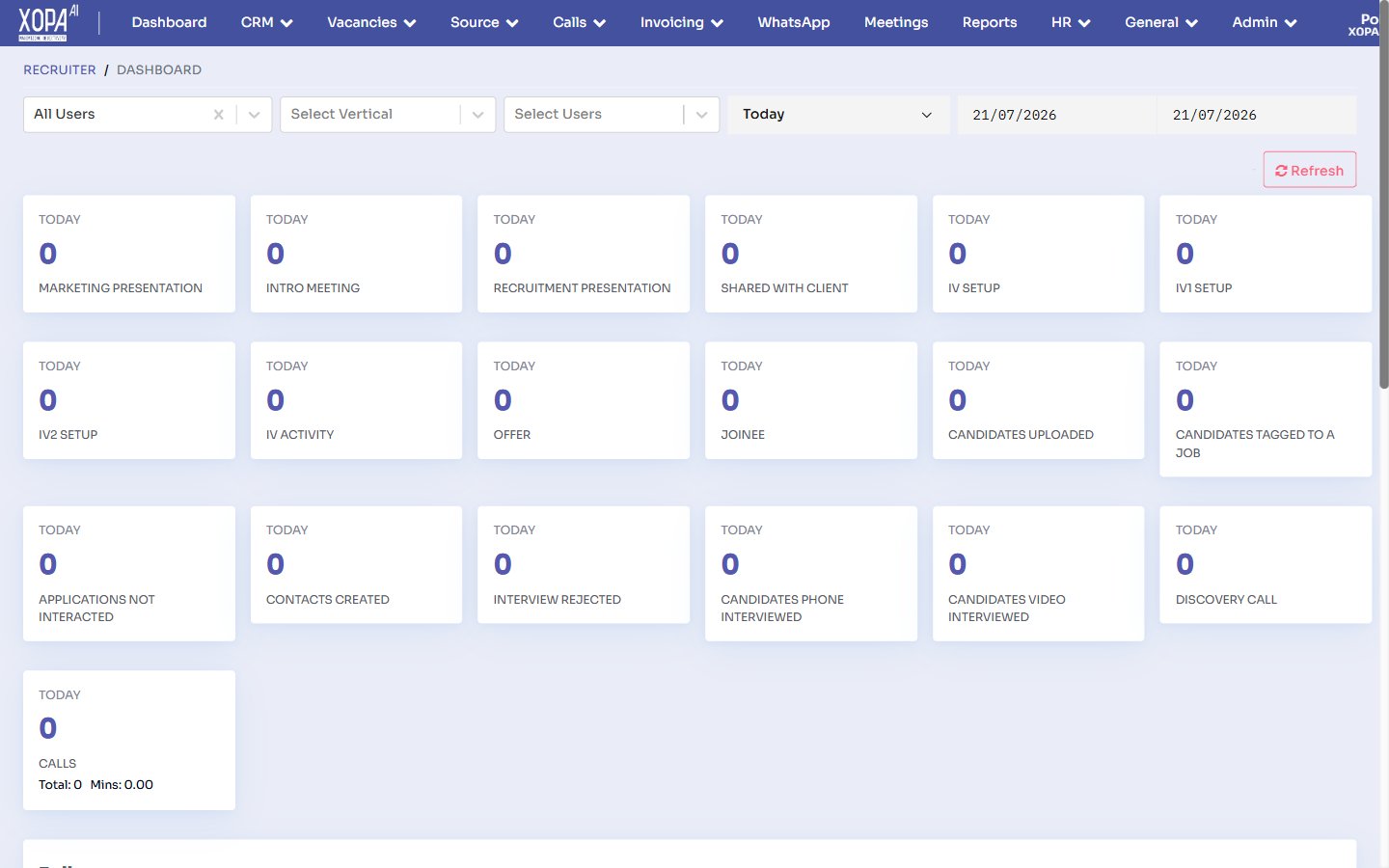Clear the All Users selection with X
This screenshot has width=1389, height=868.
[219, 115]
